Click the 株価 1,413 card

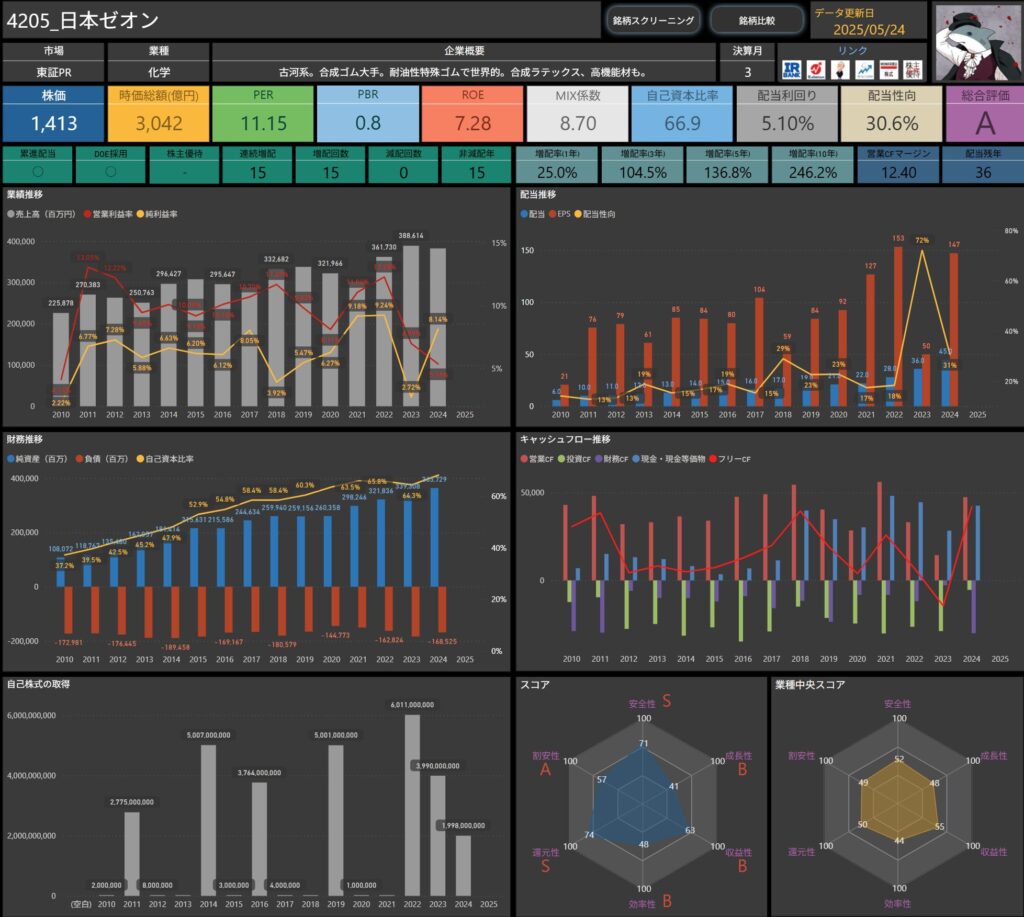[x=54, y=114]
